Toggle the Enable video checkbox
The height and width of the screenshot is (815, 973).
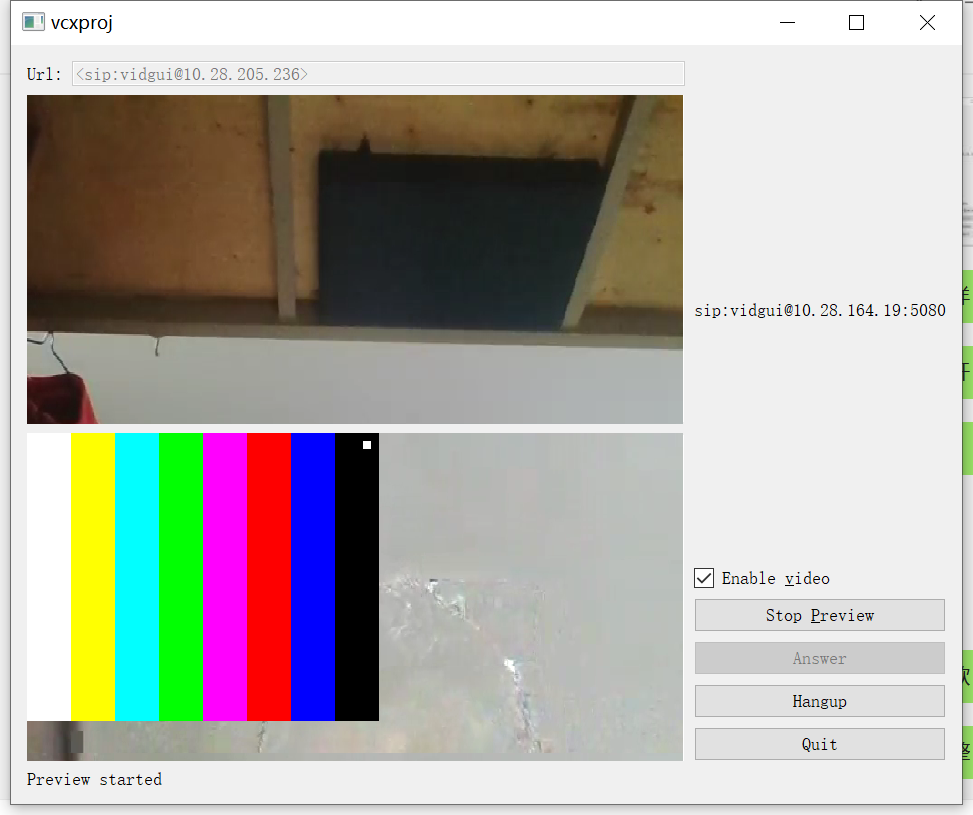click(704, 578)
